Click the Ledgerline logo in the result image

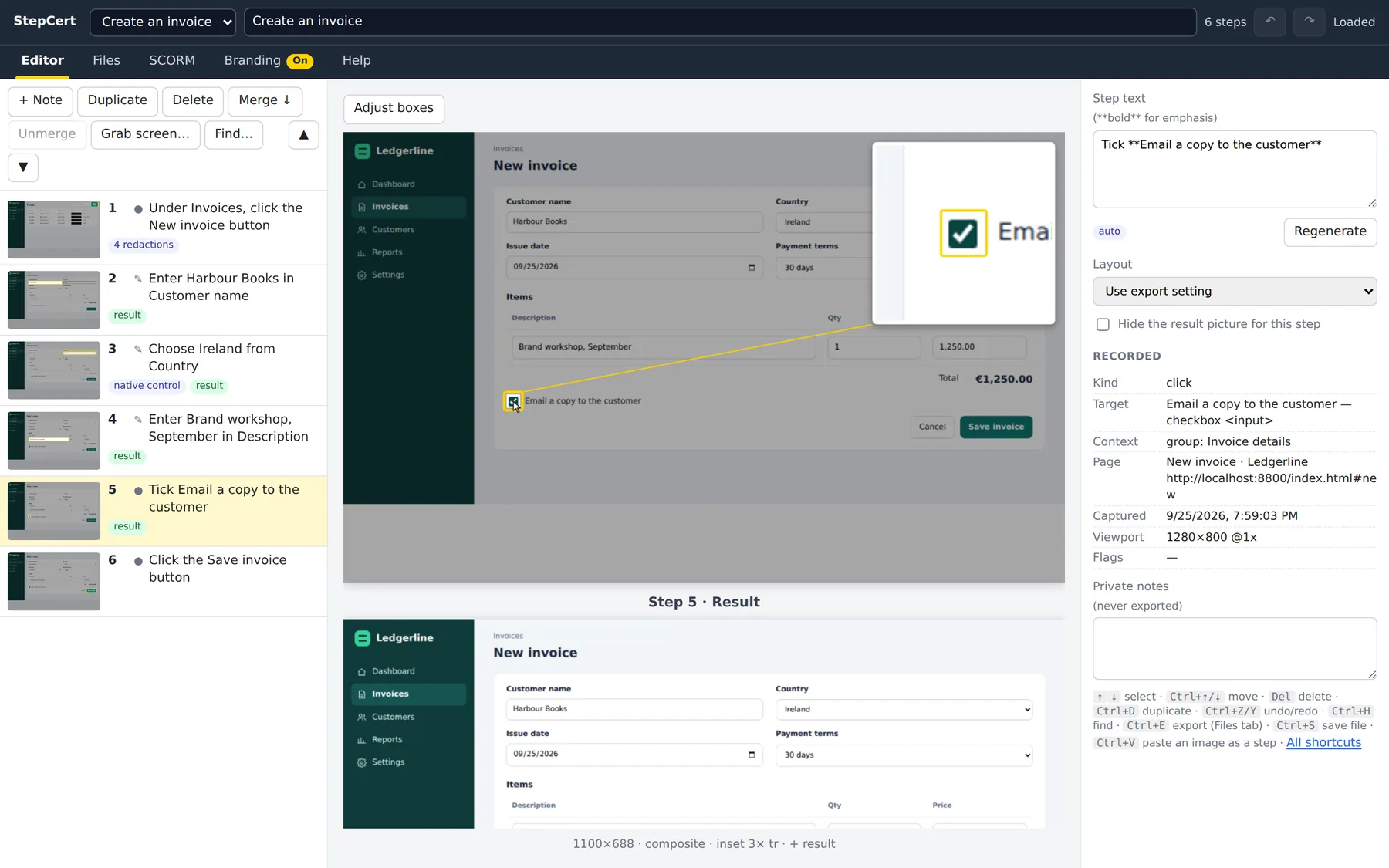[363, 638]
